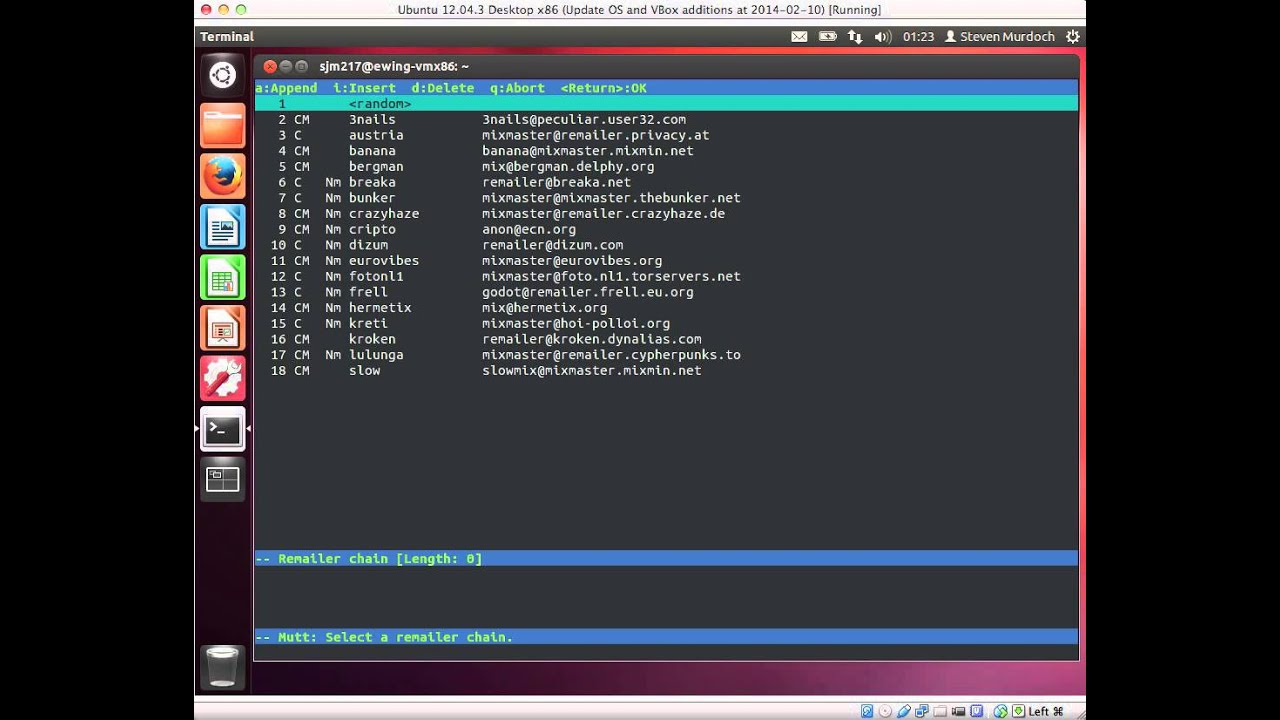The height and width of the screenshot is (720, 1280).
Task: Click the a:Append command hint
Action: pyautogui.click(x=287, y=88)
